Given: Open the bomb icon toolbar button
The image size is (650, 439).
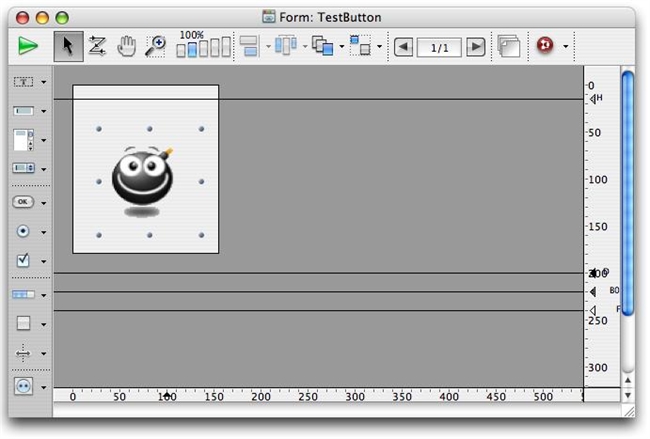Looking at the screenshot, I should (x=545, y=46).
